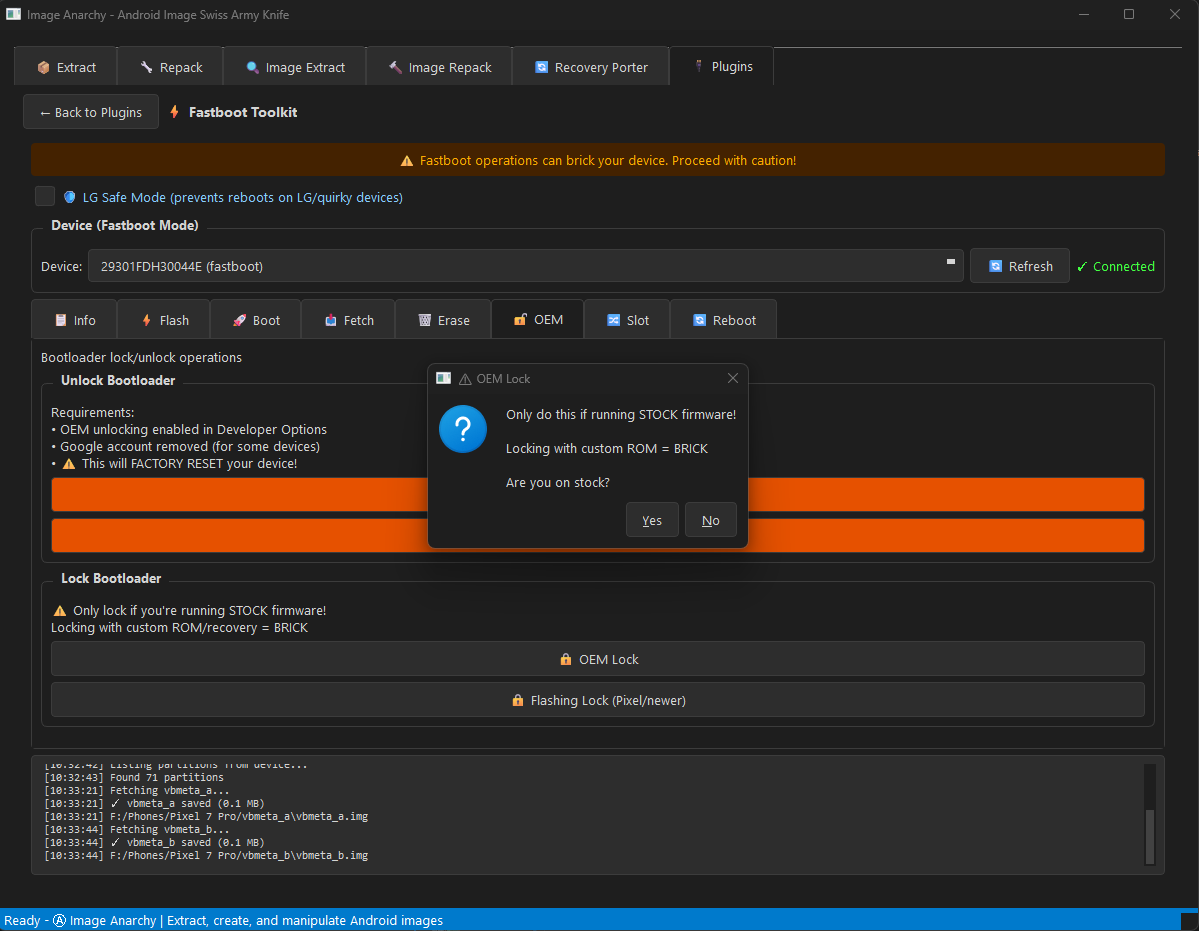1199x931 pixels.
Task: Open the Device selection dropdown
Action: (x=525, y=266)
